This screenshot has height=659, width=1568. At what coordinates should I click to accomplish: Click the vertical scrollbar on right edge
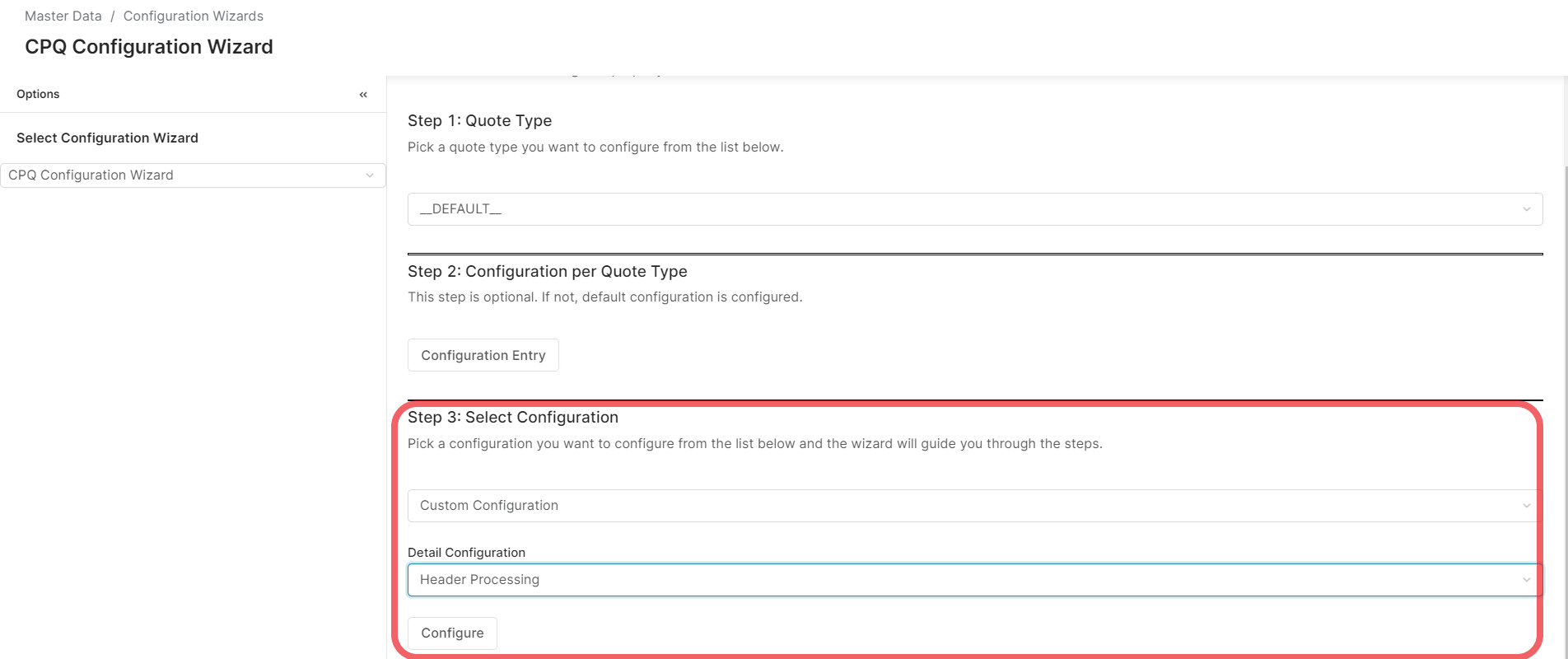coord(1565,371)
